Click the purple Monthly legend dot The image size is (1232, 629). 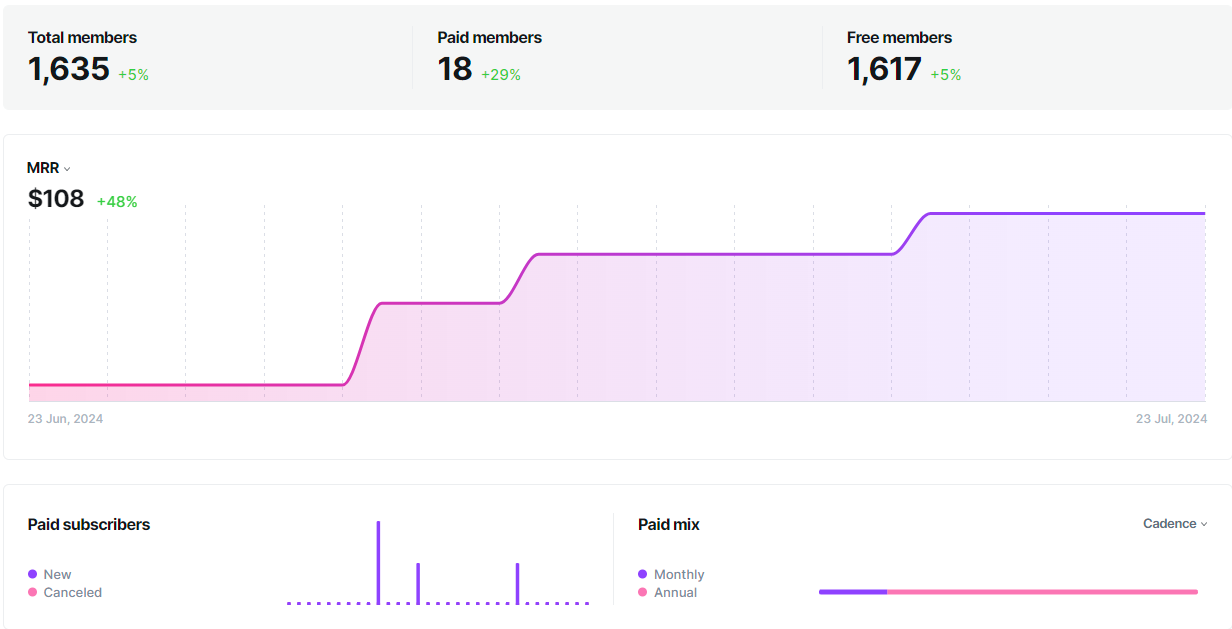tap(642, 574)
